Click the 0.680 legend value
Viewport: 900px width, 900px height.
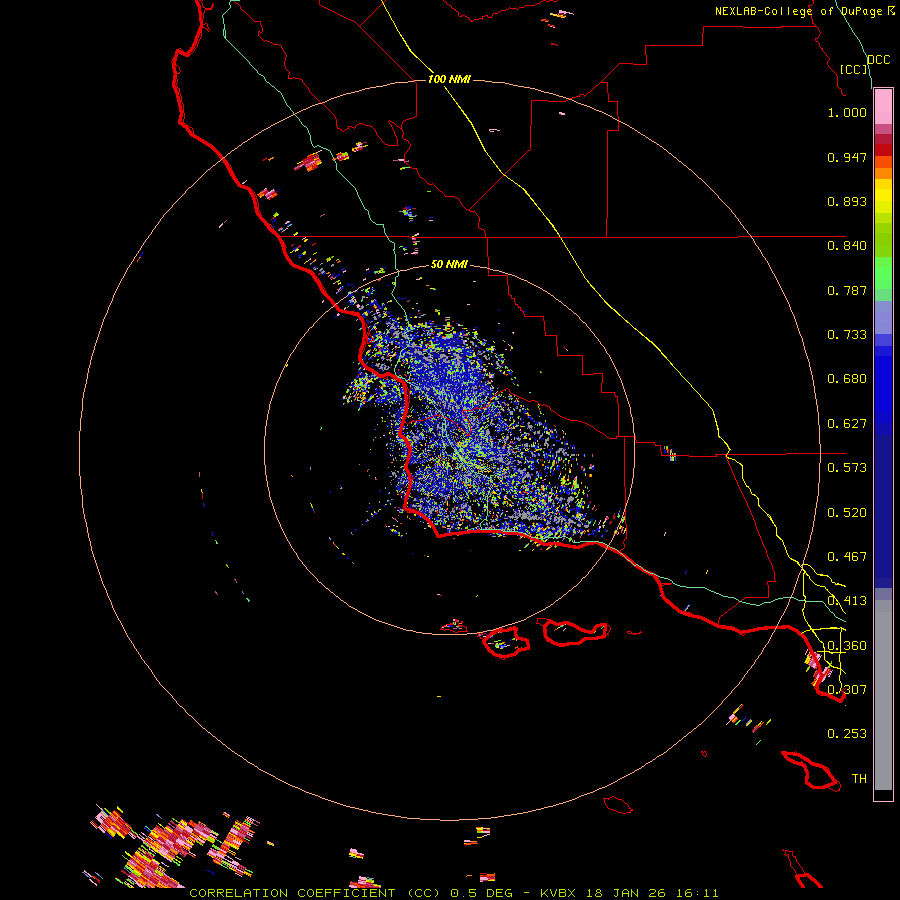click(847, 379)
